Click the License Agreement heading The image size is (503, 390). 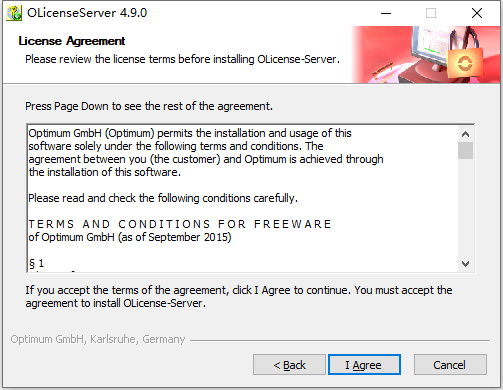pos(72,41)
